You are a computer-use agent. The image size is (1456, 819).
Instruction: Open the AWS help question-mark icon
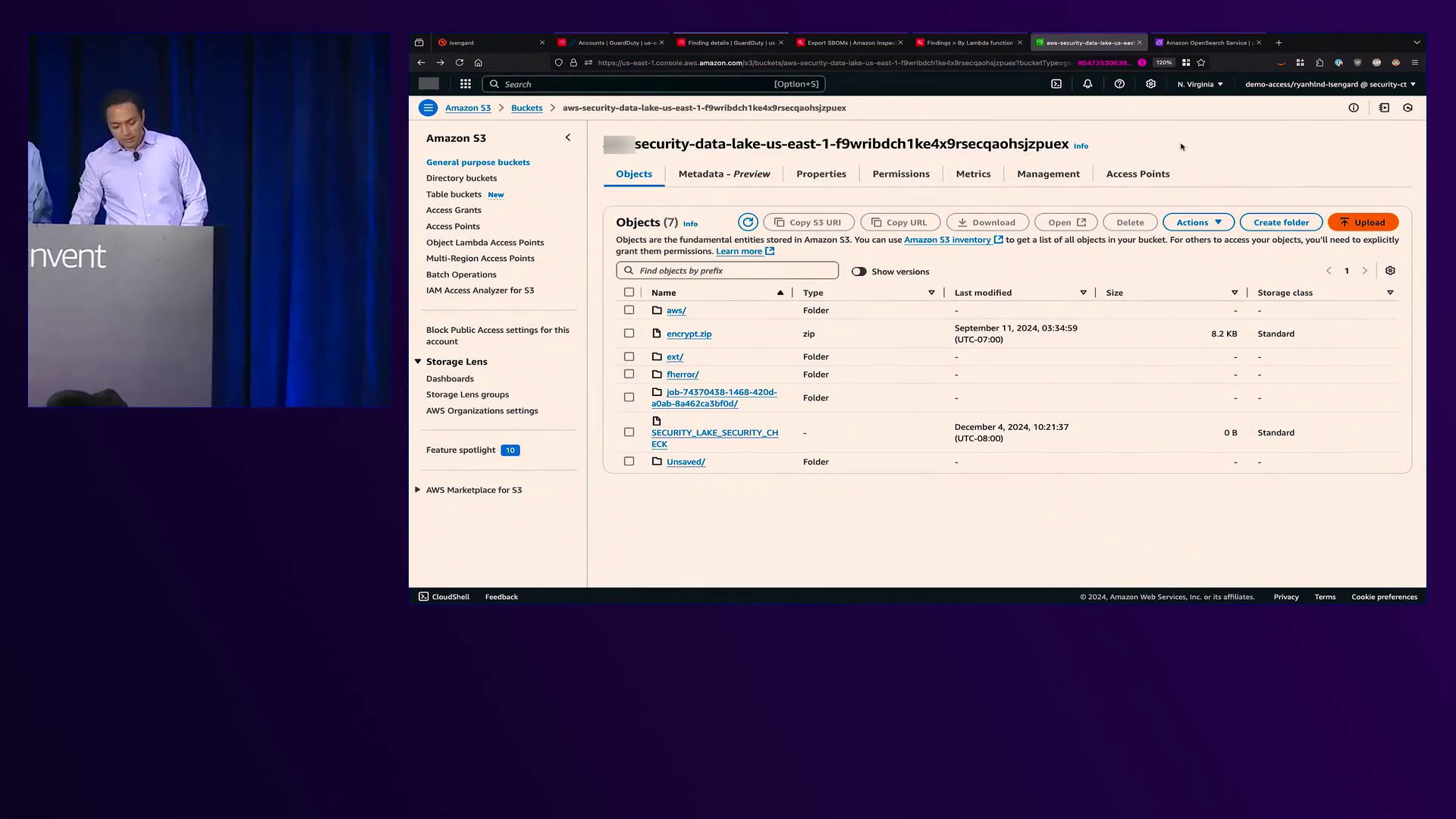tap(1119, 84)
